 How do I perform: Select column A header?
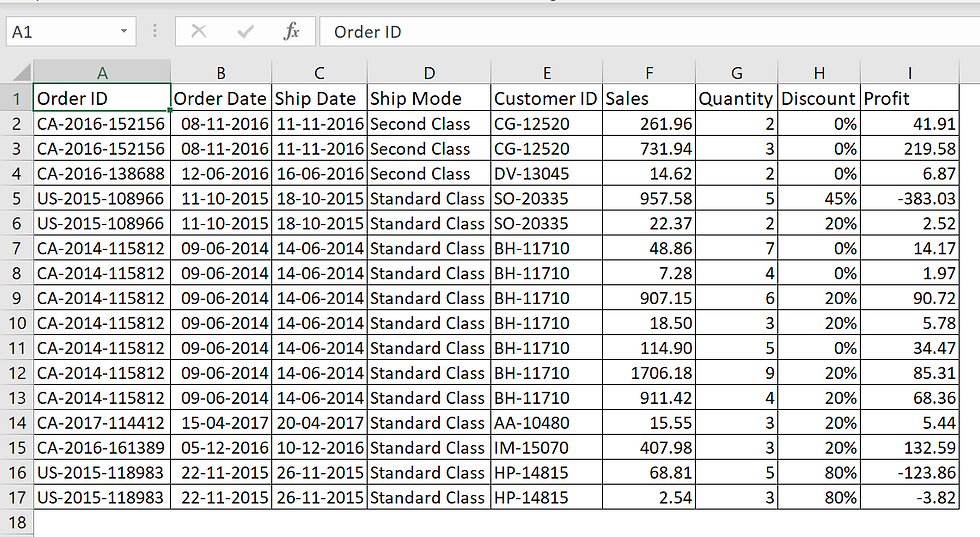(x=102, y=73)
